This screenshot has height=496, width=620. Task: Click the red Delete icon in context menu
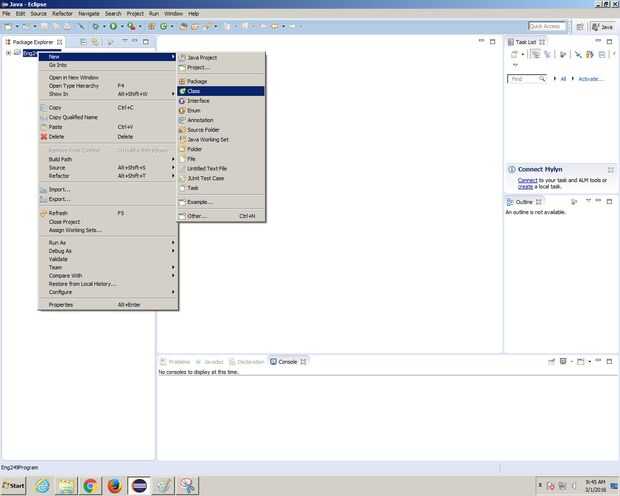43,136
